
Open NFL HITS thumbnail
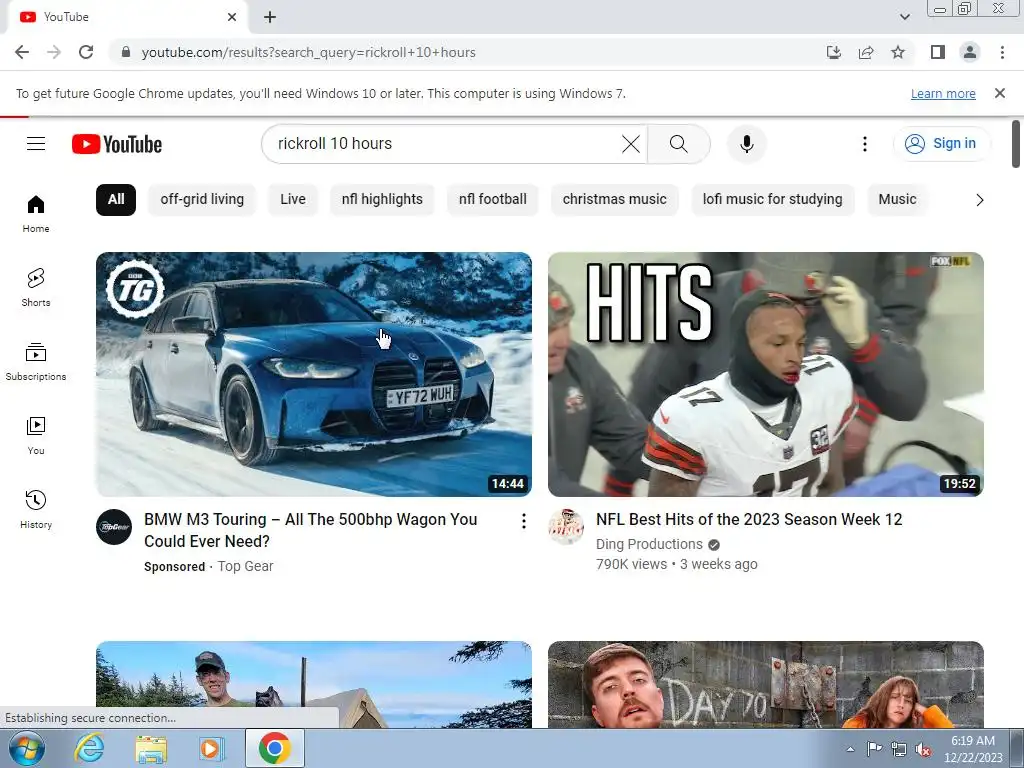765,374
